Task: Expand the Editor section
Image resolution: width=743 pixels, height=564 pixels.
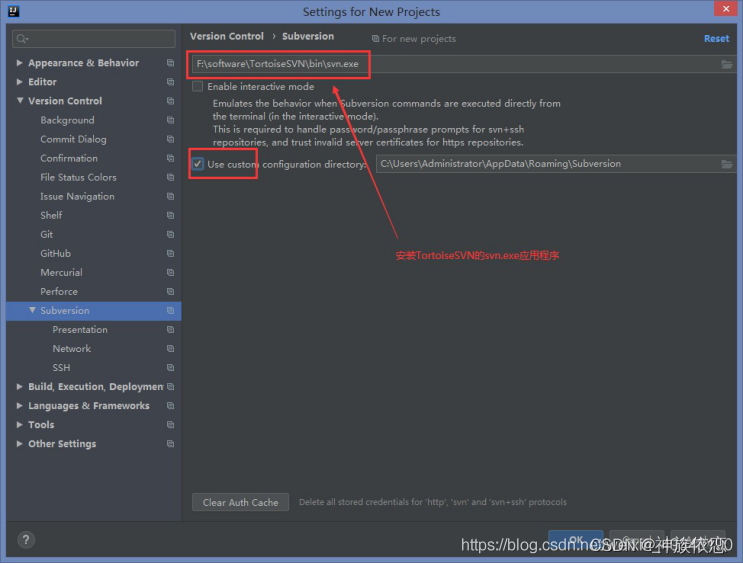Action: point(19,82)
